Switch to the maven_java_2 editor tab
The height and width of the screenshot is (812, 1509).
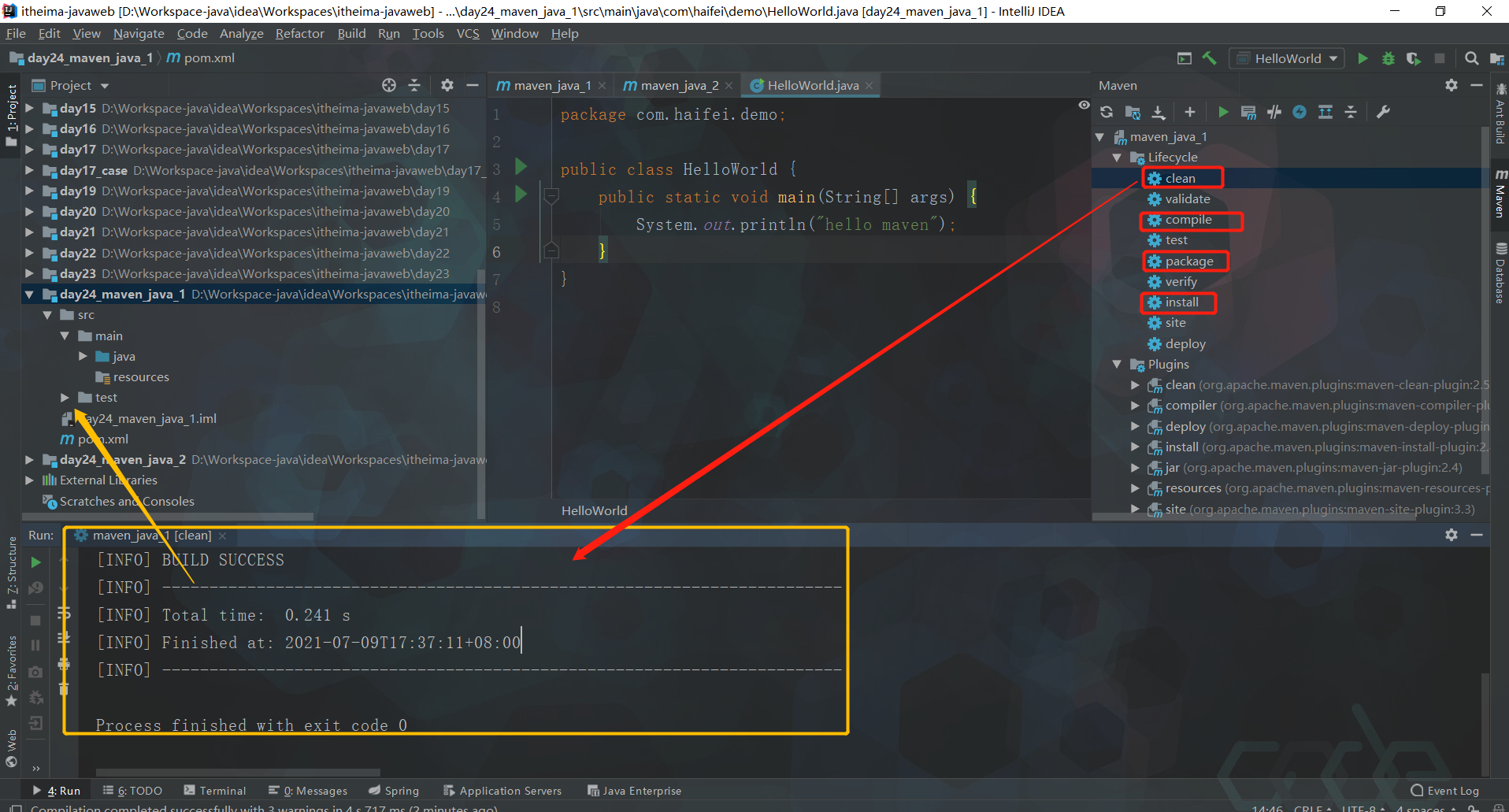point(678,85)
